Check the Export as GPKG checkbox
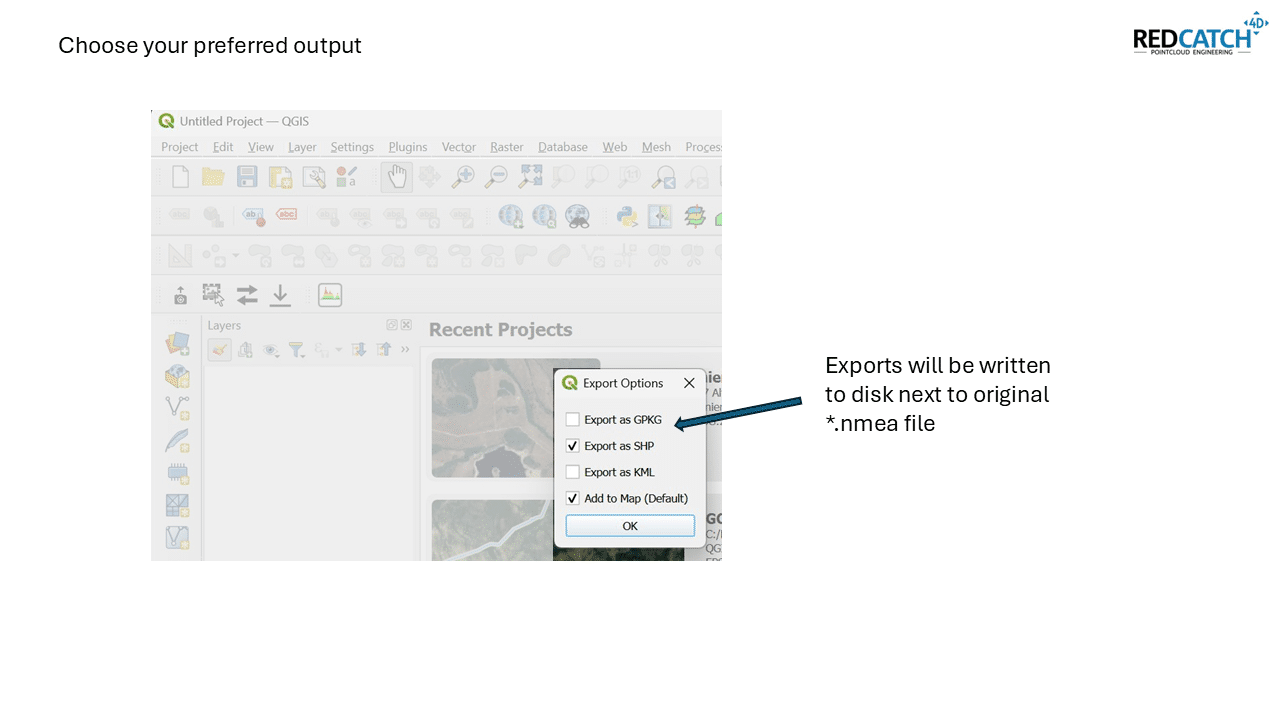The height and width of the screenshot is (720, 1280). coord(573,420)
